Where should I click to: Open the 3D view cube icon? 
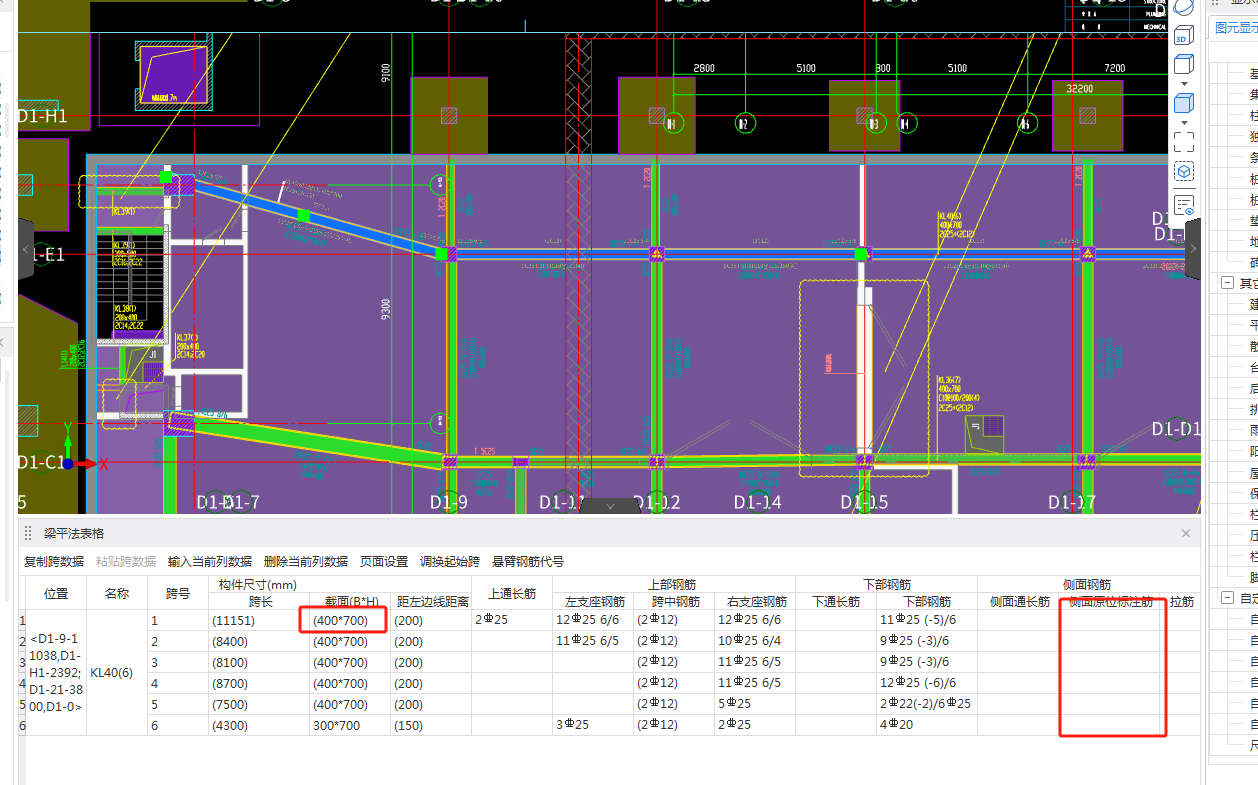1183,37
